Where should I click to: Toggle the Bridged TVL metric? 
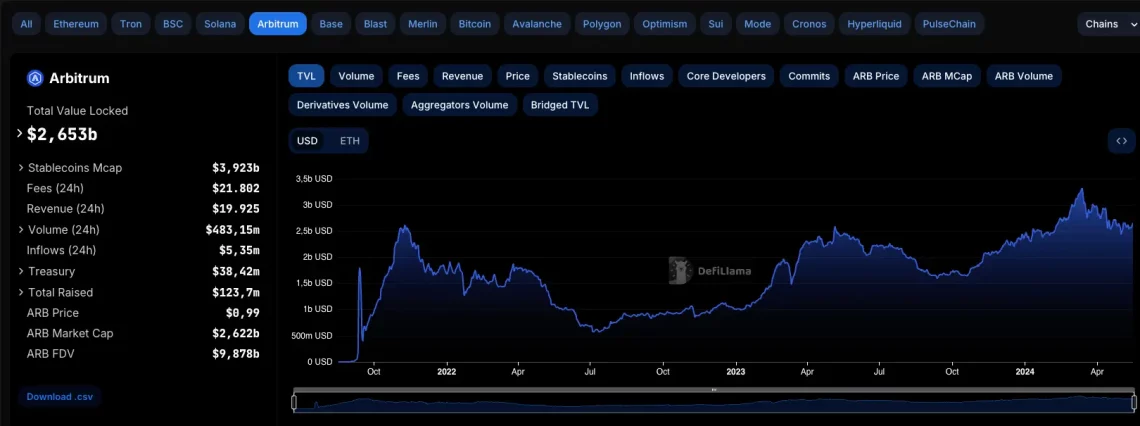tap(560, 105)
